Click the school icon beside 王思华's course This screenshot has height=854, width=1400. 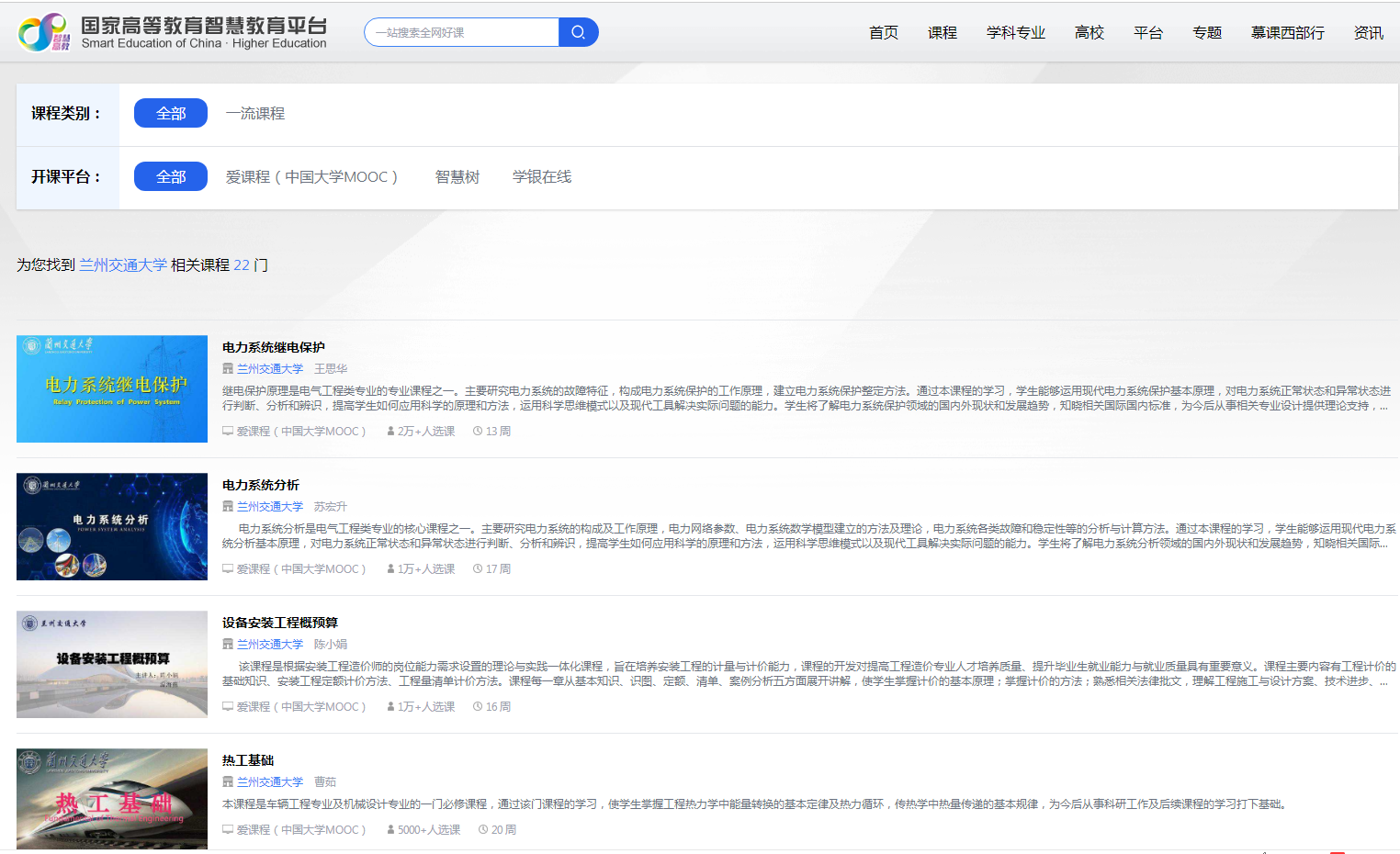tap(228, 369)
